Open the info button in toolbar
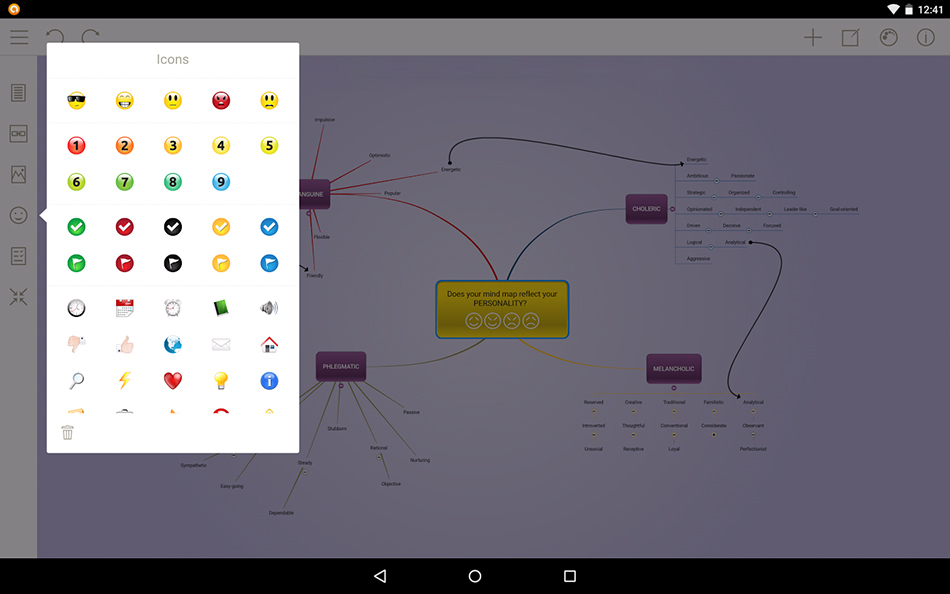Viewport: 950px width, 594px height. pos(926,38)
